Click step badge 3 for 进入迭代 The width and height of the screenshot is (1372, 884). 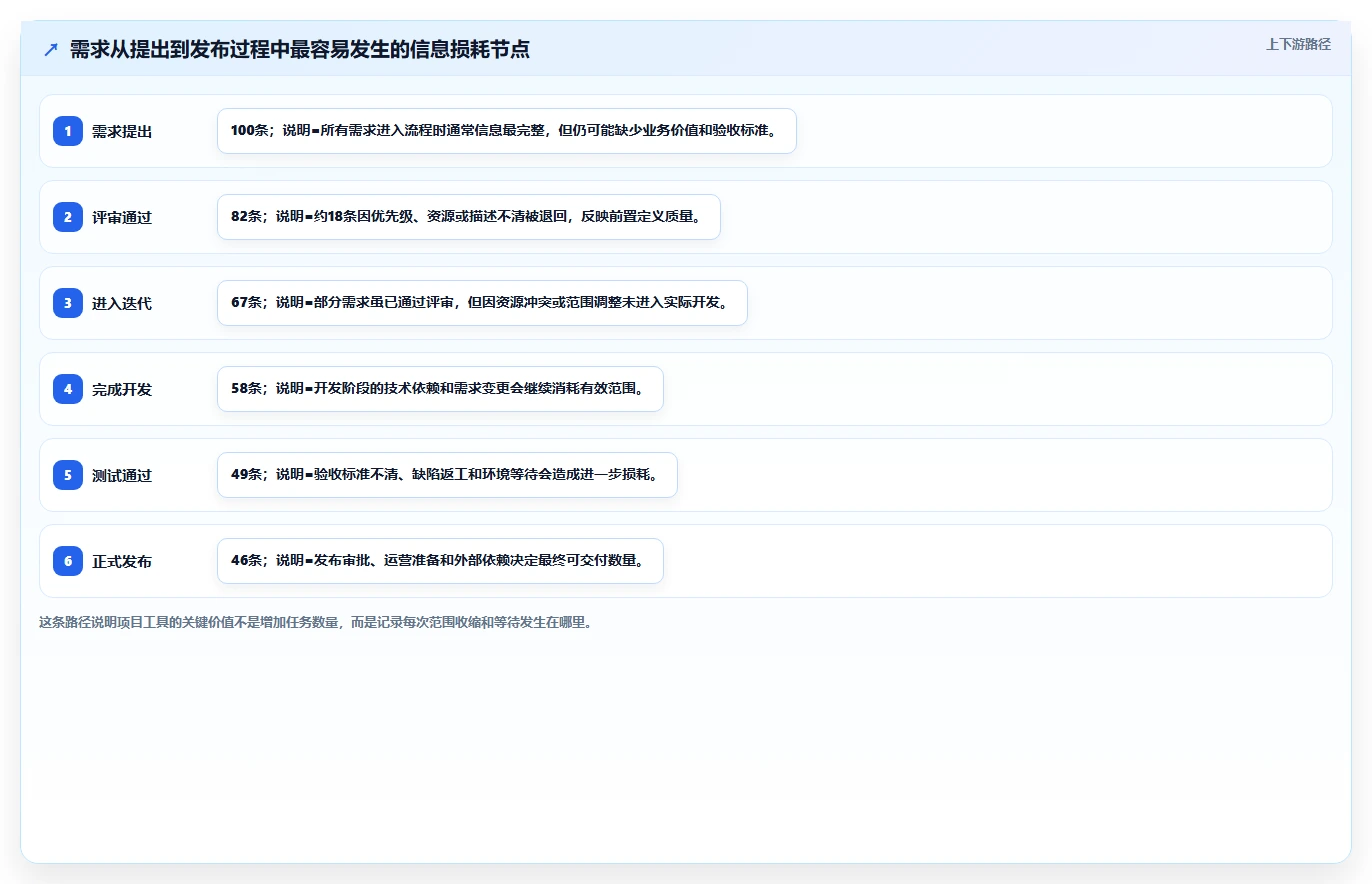click(x=68, y=303)
